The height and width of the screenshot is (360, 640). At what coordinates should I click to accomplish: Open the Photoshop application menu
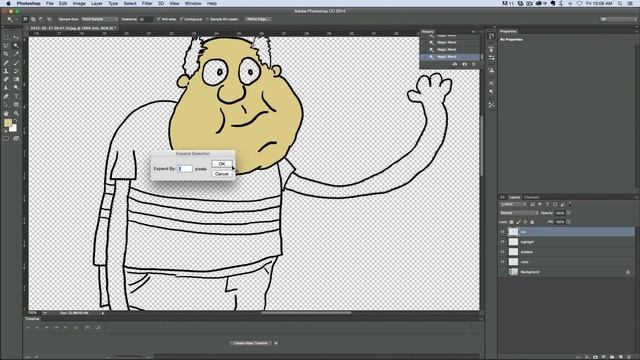[29, 3]
